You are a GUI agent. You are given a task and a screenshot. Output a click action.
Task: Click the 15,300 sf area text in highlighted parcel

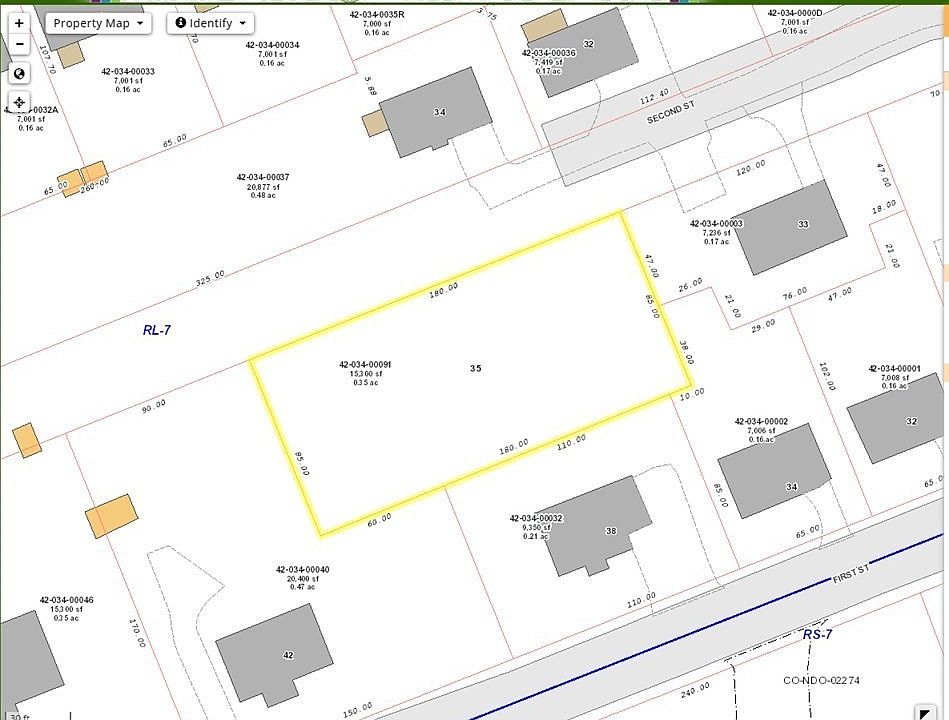[366, 374]
